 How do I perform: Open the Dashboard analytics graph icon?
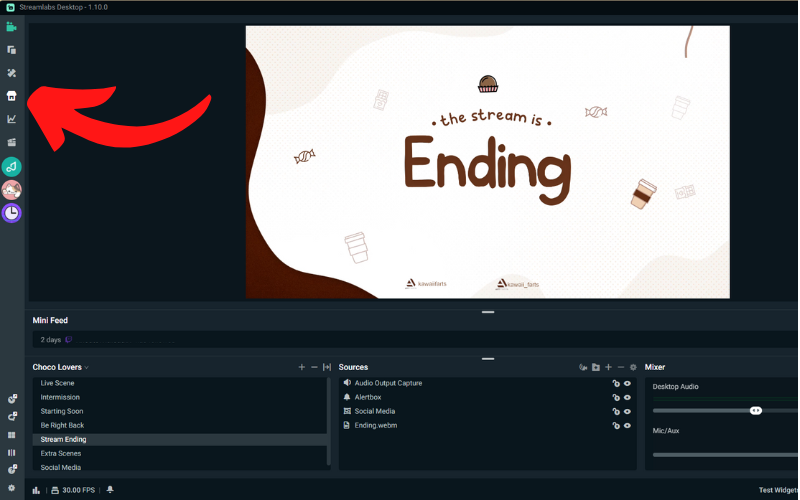pyautogui.click(x=12, y=119)
